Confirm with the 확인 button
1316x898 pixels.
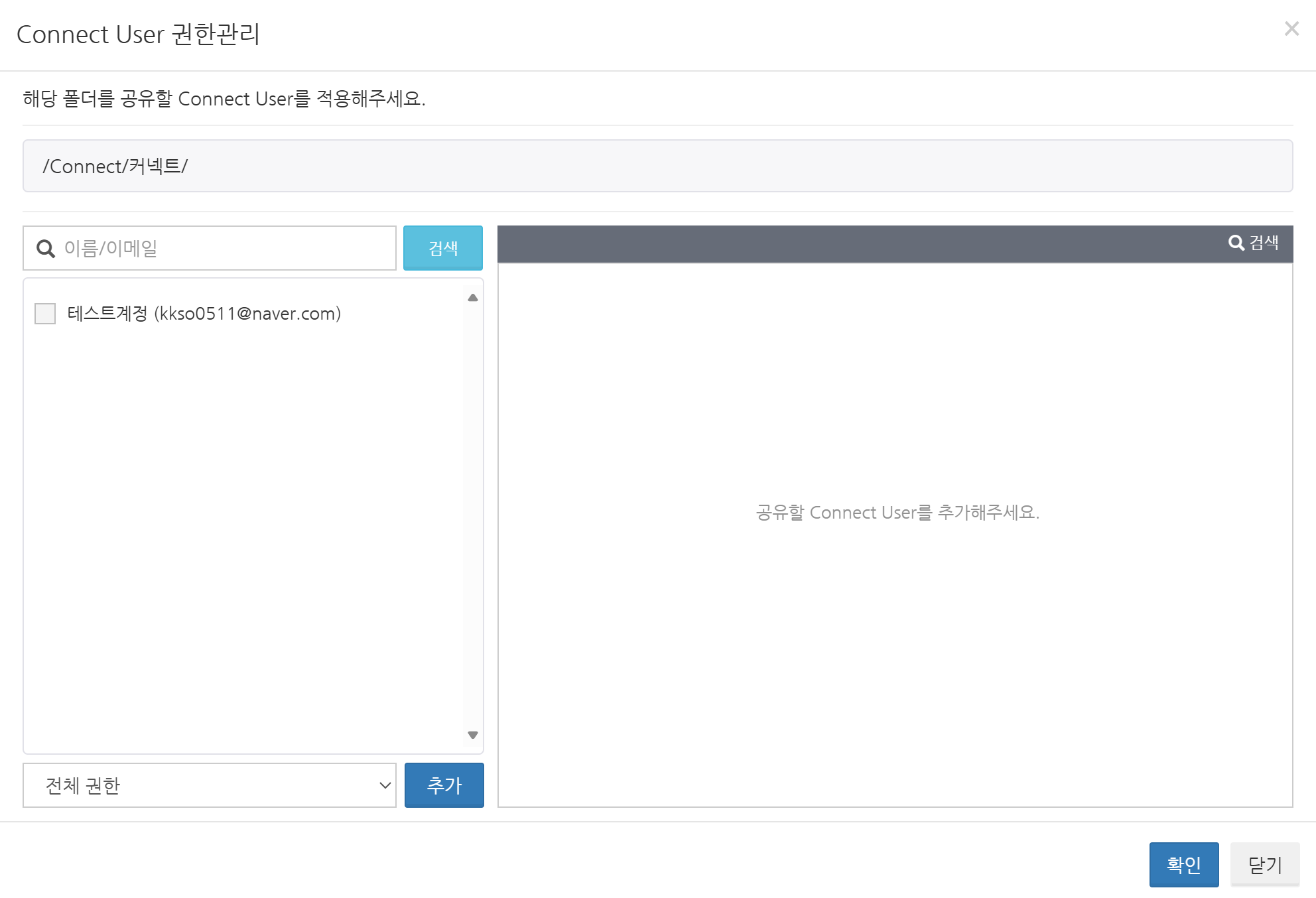(1183, 864)
